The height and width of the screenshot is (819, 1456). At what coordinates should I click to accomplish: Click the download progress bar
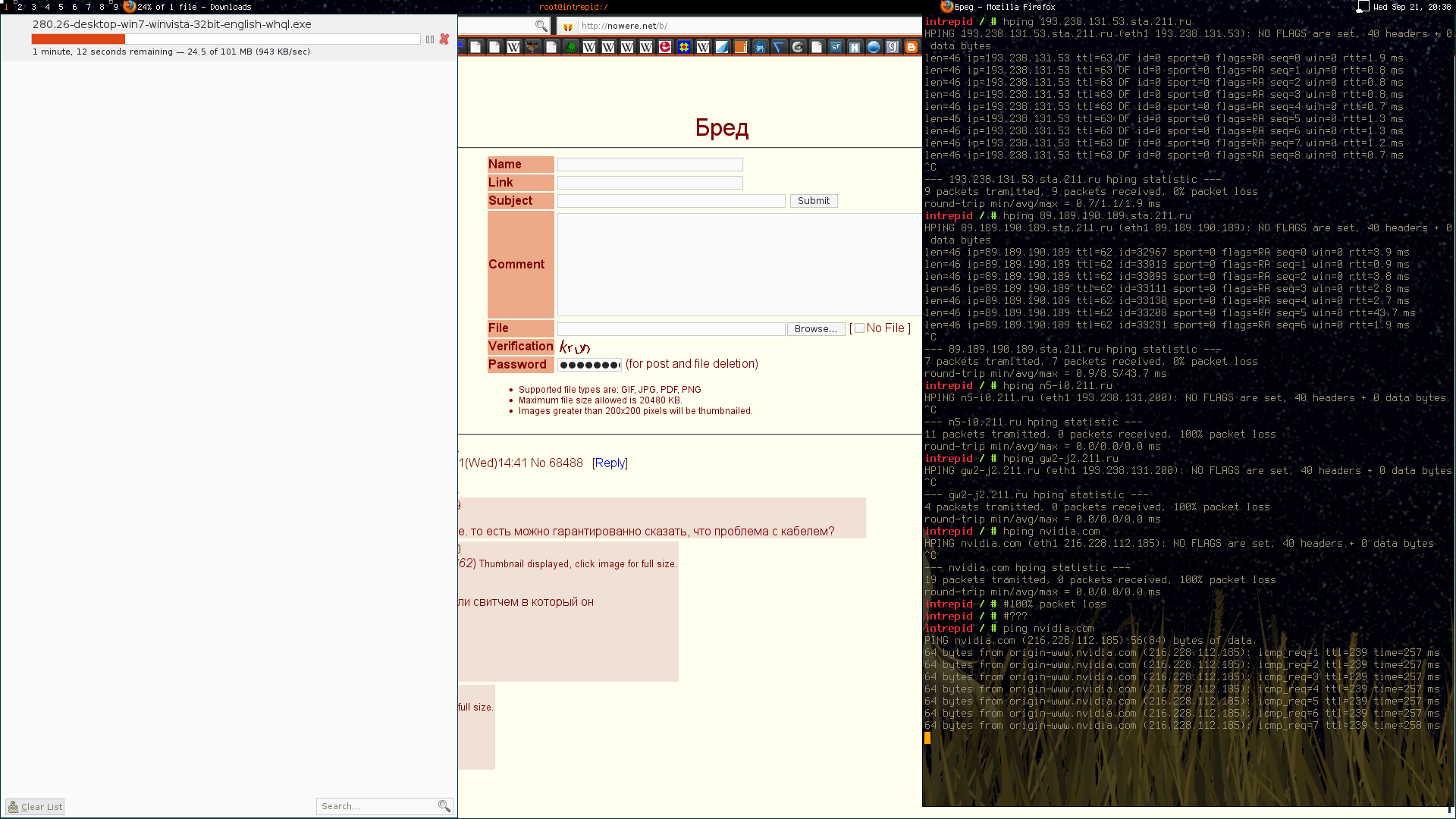225,39
